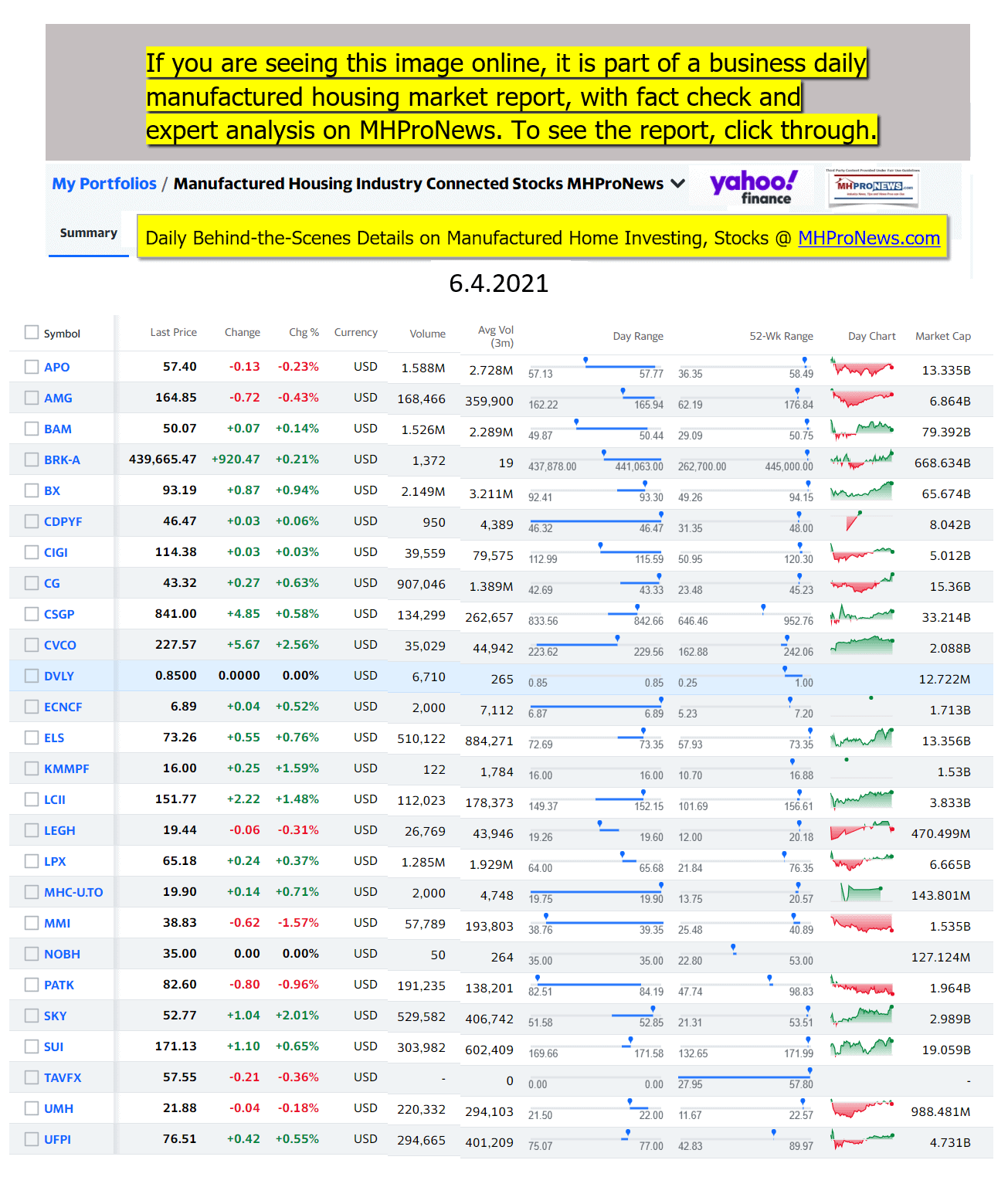The width and height of the screenshot is (1008, 1177).
Task: Click the yellow highlighted report notice text
Action: (511, 97)
